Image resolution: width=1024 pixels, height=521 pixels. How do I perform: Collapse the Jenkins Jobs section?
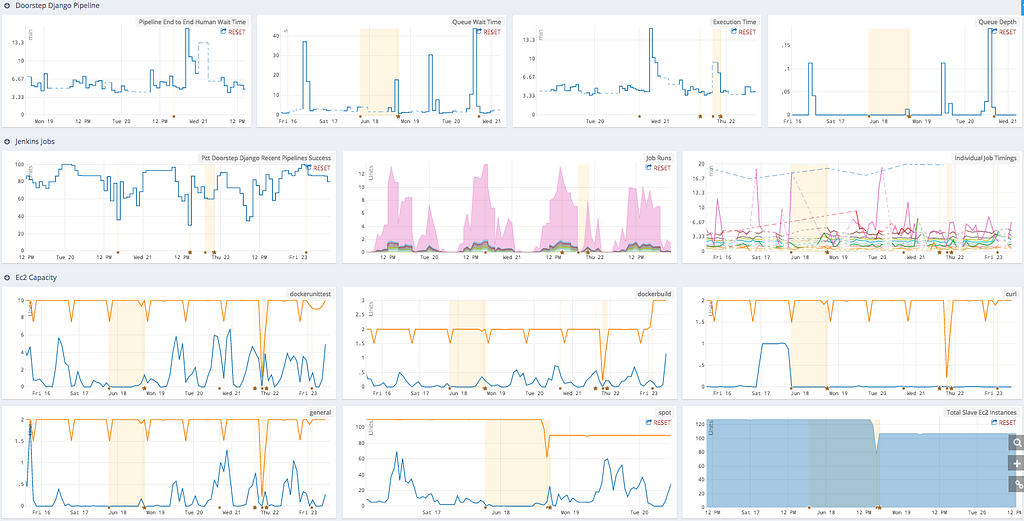(7, 142)
